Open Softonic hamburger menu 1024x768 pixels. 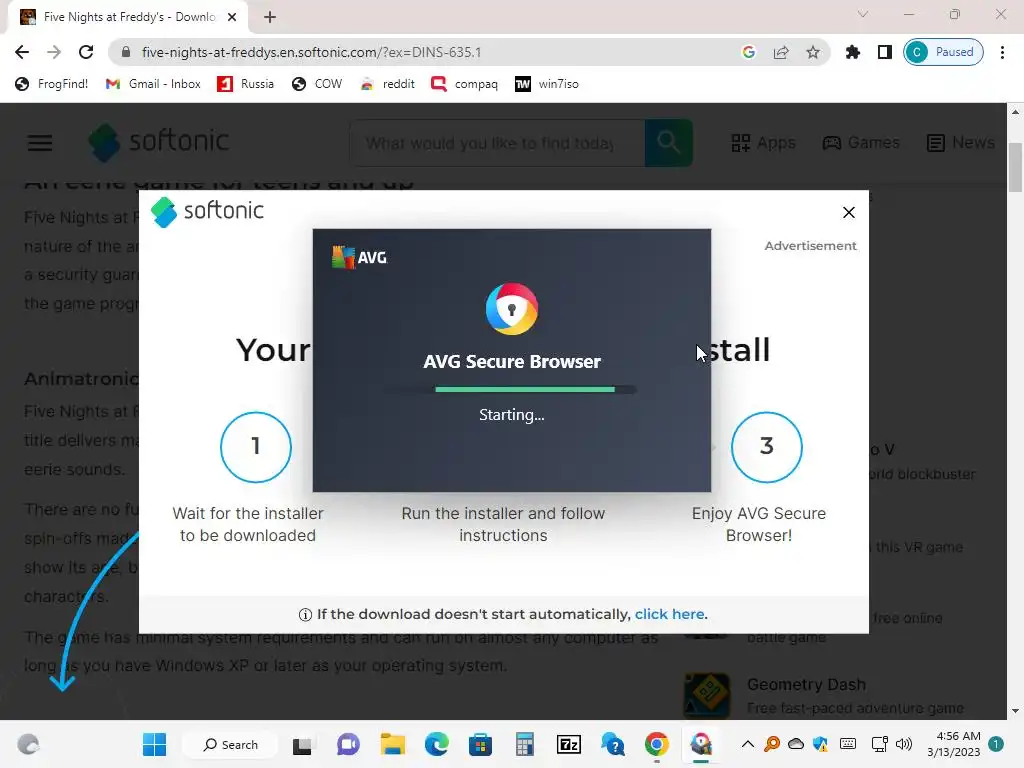click(x=40, y=142)
